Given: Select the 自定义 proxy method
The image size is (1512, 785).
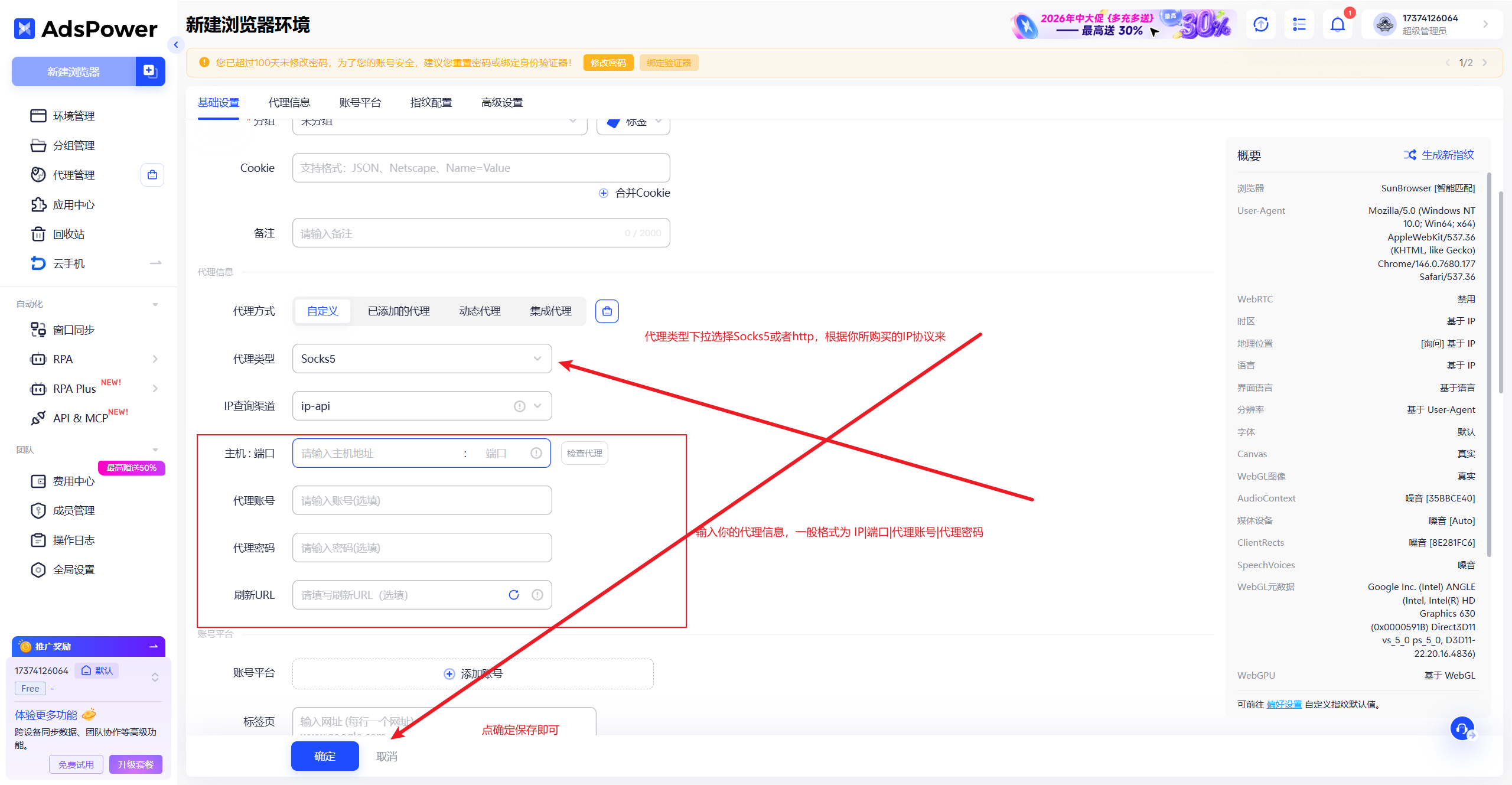Looking at the screenshot, I should [x=322, y=311].
